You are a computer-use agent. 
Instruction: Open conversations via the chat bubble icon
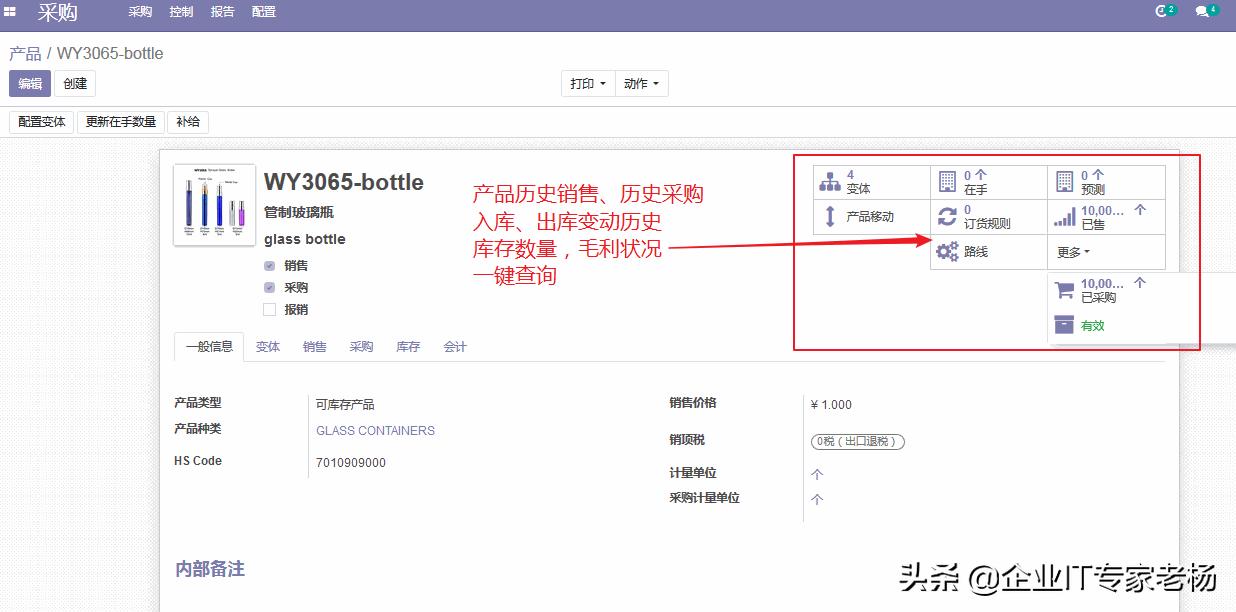(x=1203, y=11)
